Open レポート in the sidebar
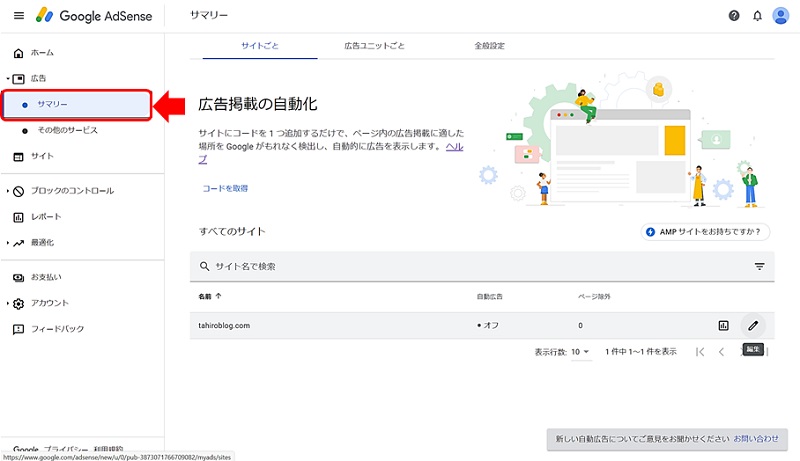This screenshot has width=800, height=461. tap(46, 217)
